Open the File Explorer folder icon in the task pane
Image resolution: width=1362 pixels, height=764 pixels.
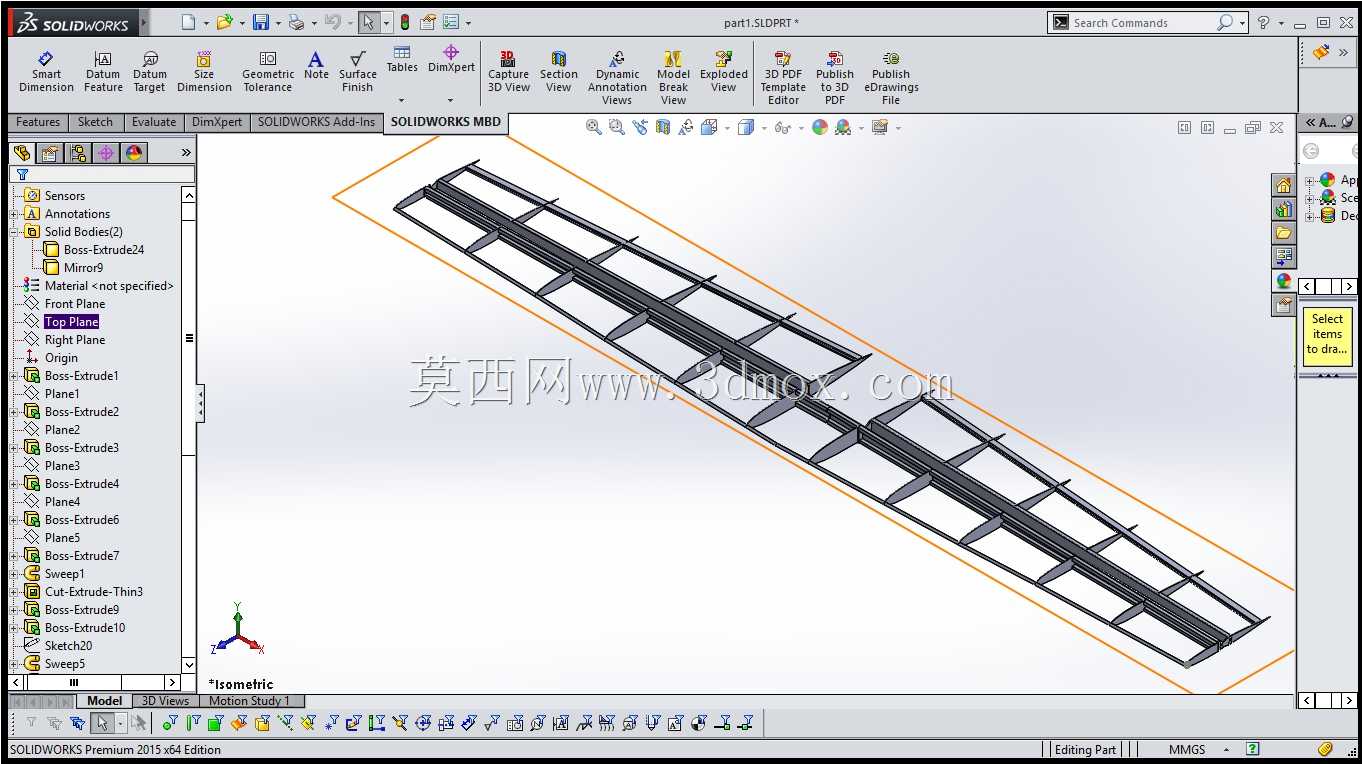click(x=1284, y=233)
